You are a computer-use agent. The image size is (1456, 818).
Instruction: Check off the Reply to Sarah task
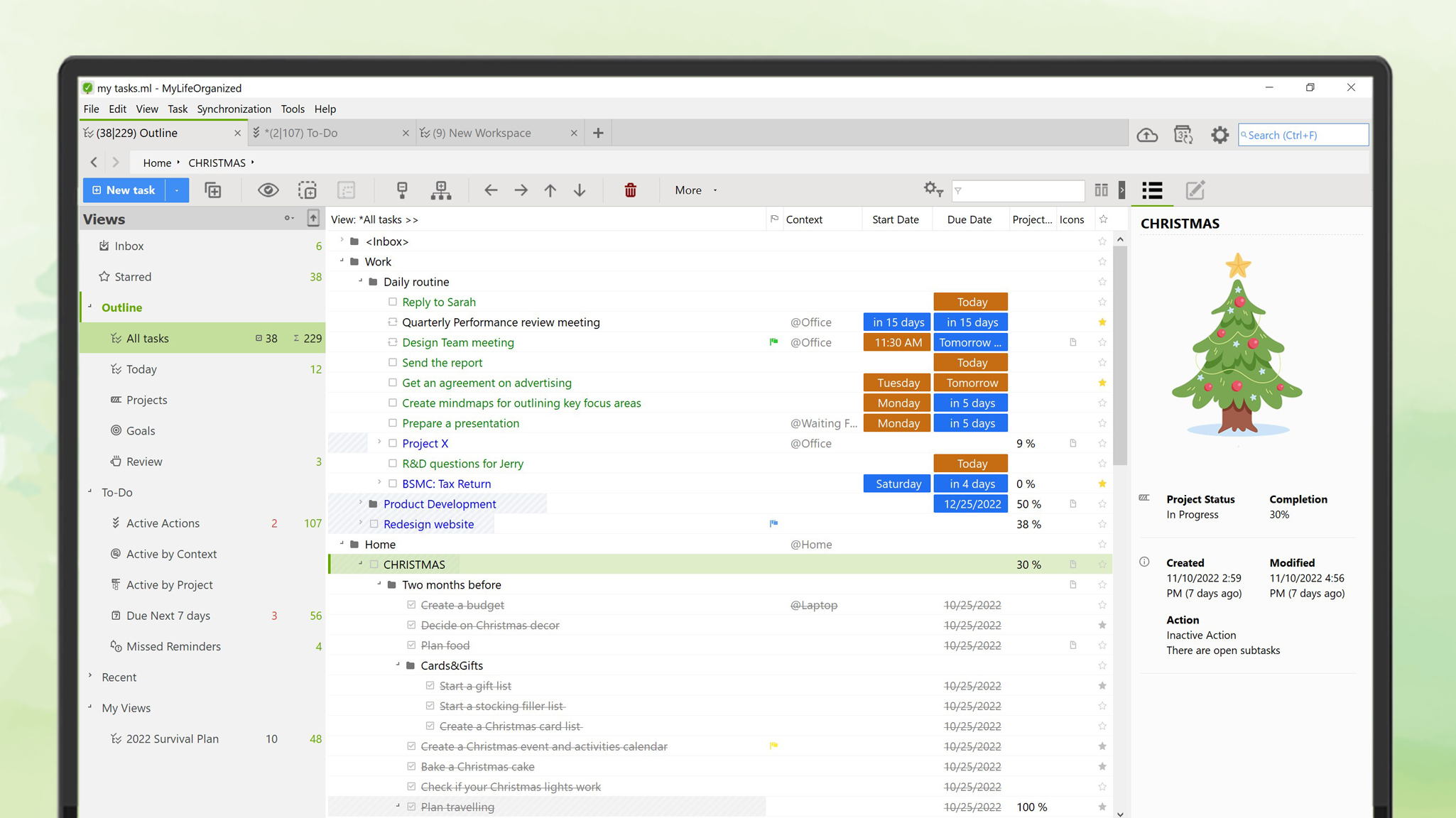point(393,302)
